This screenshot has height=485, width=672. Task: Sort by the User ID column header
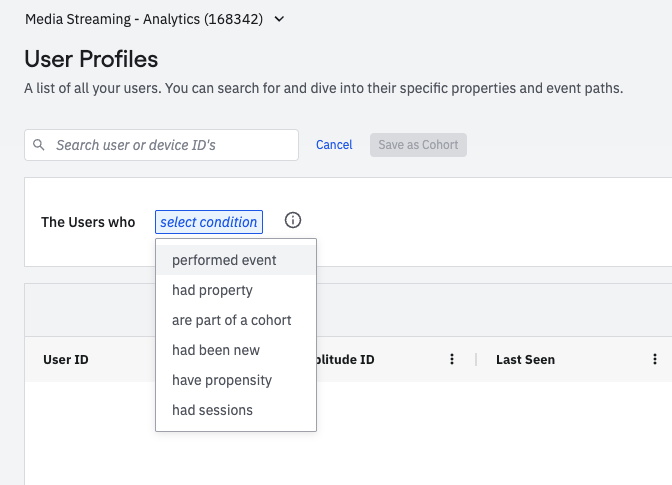pos(66,360)
